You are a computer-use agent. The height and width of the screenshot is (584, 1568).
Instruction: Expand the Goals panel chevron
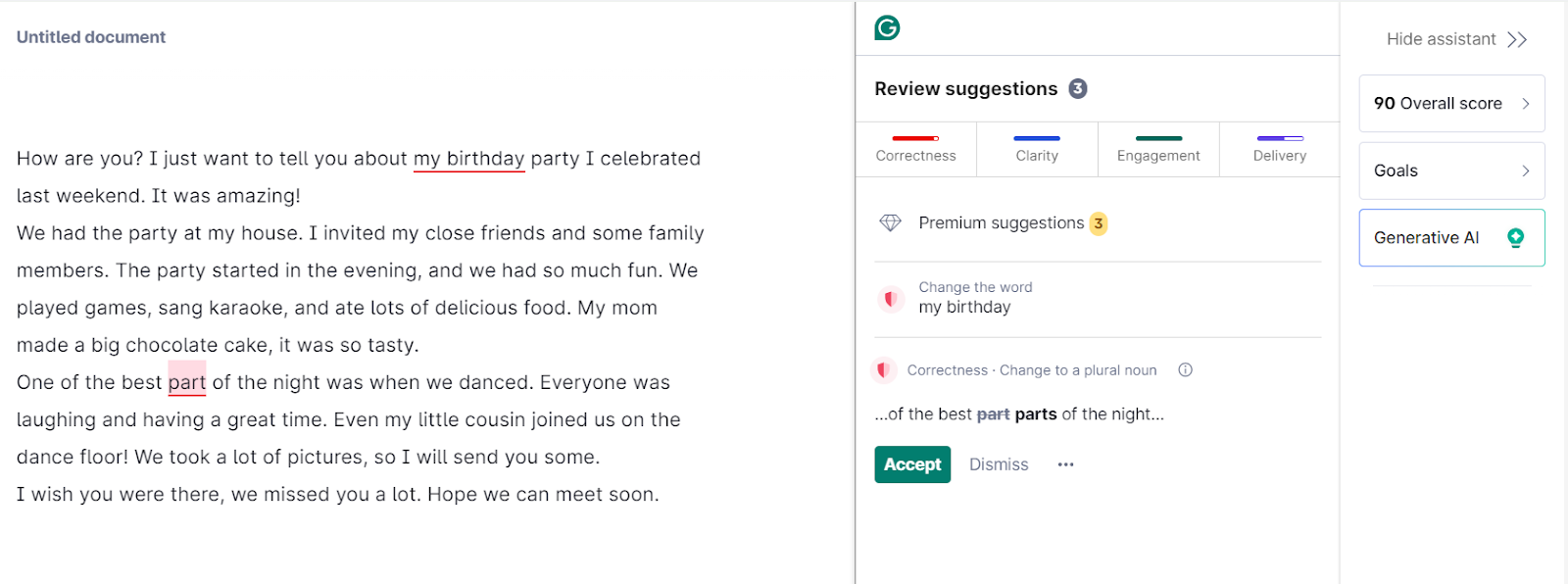point(1525,170)
